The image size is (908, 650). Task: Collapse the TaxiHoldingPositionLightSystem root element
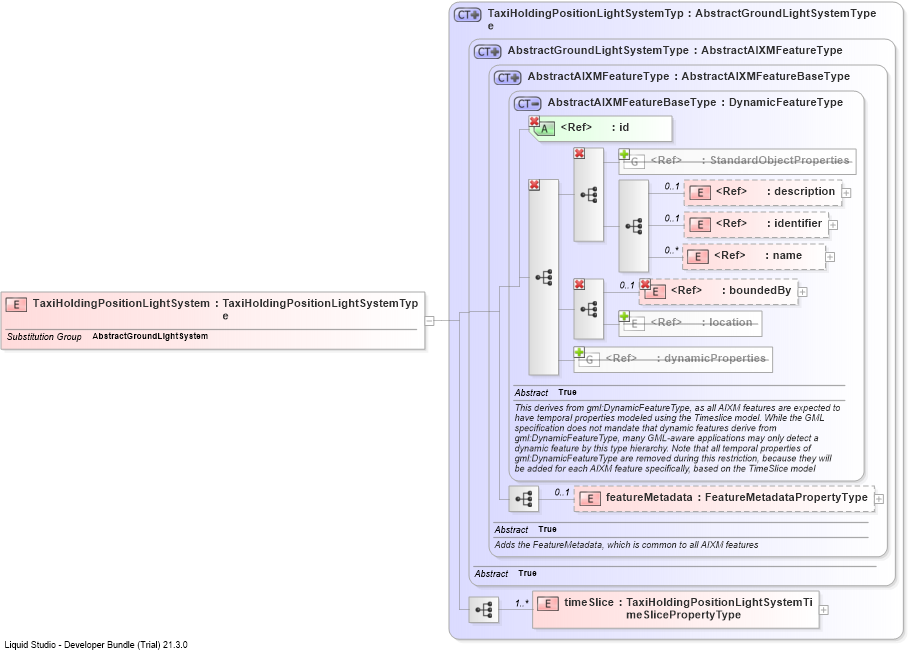coord(430,320)
